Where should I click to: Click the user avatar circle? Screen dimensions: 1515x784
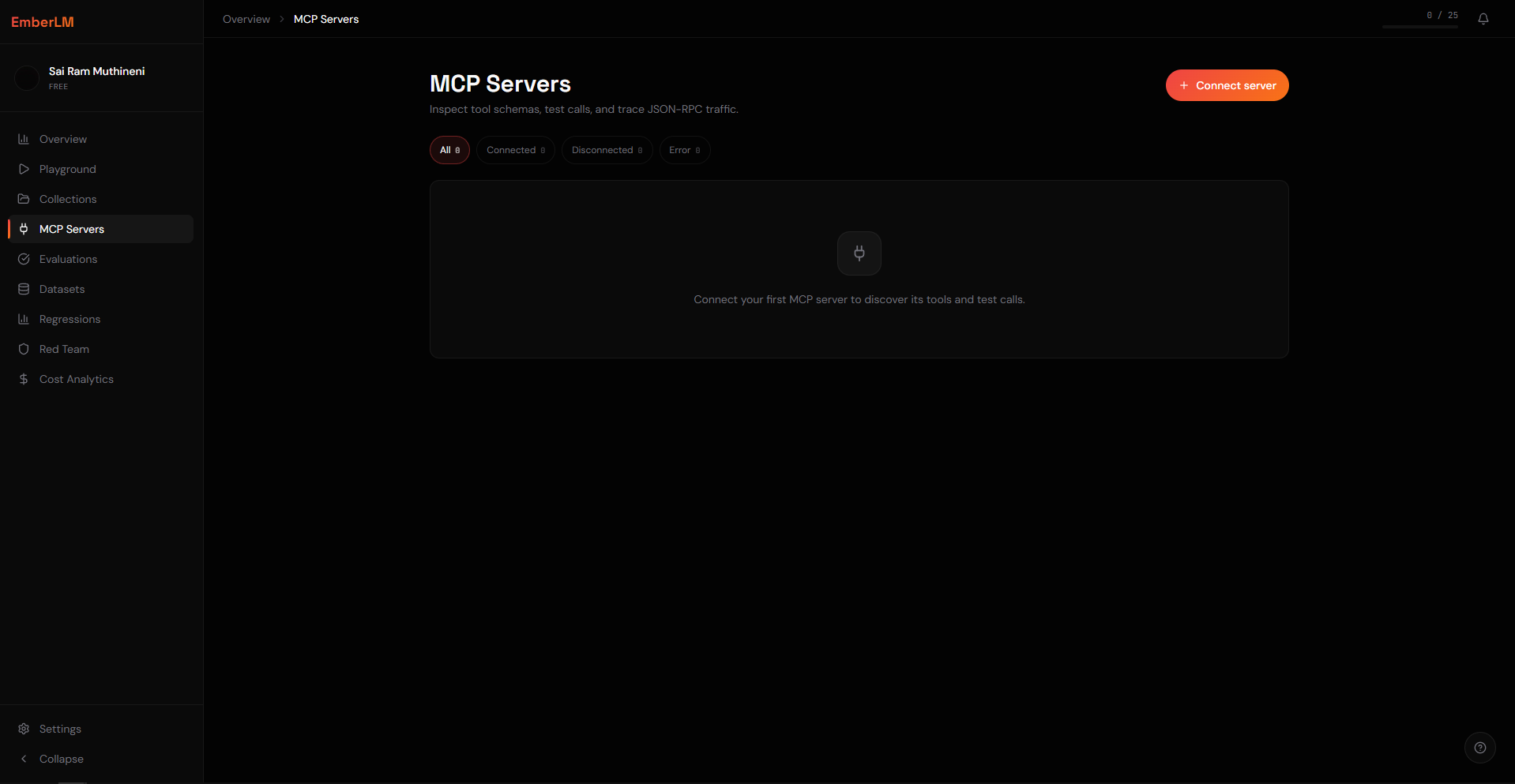27,78
